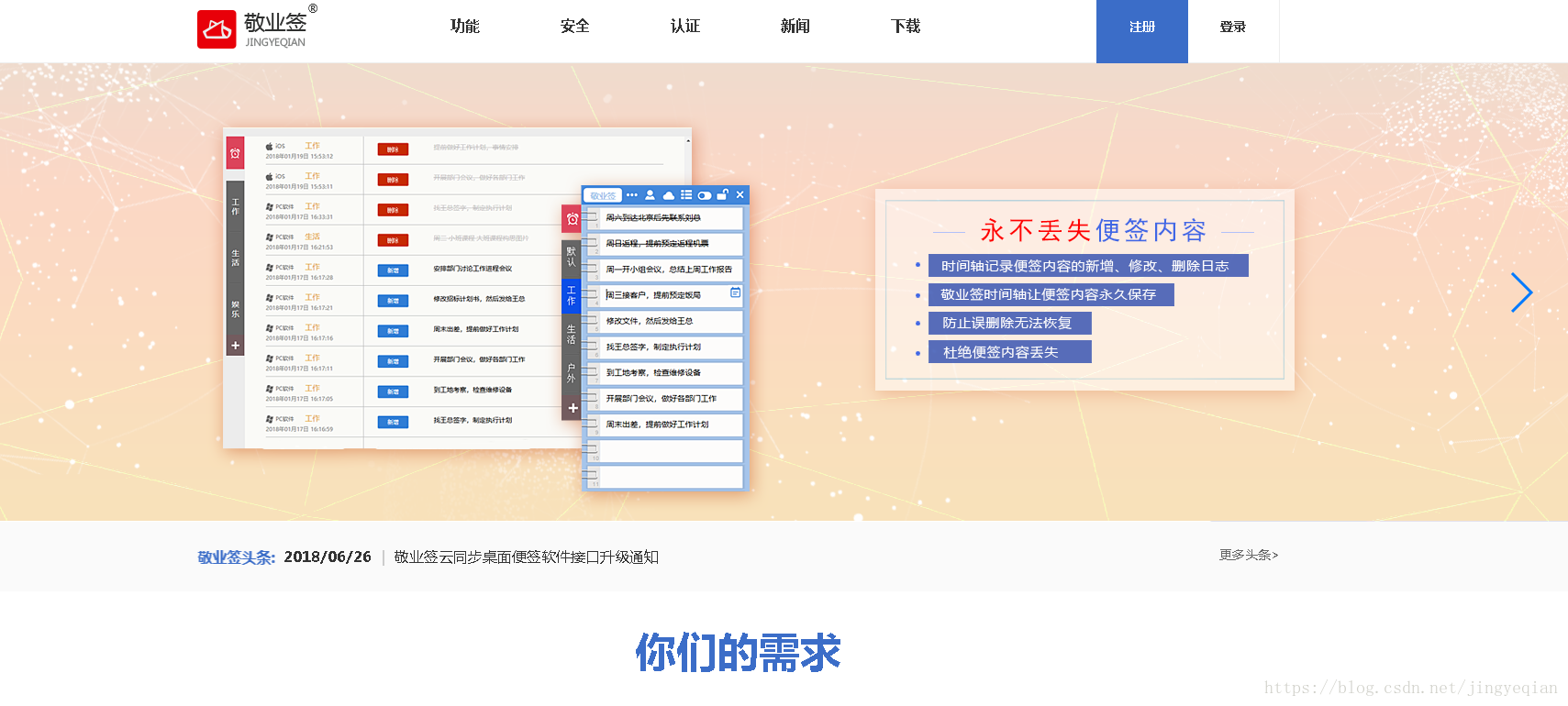The image size is (1568, 706).
Task: Click blue 新增 tag for 安排部门讨论工作进程会议
Action: (x=393, y=270)
